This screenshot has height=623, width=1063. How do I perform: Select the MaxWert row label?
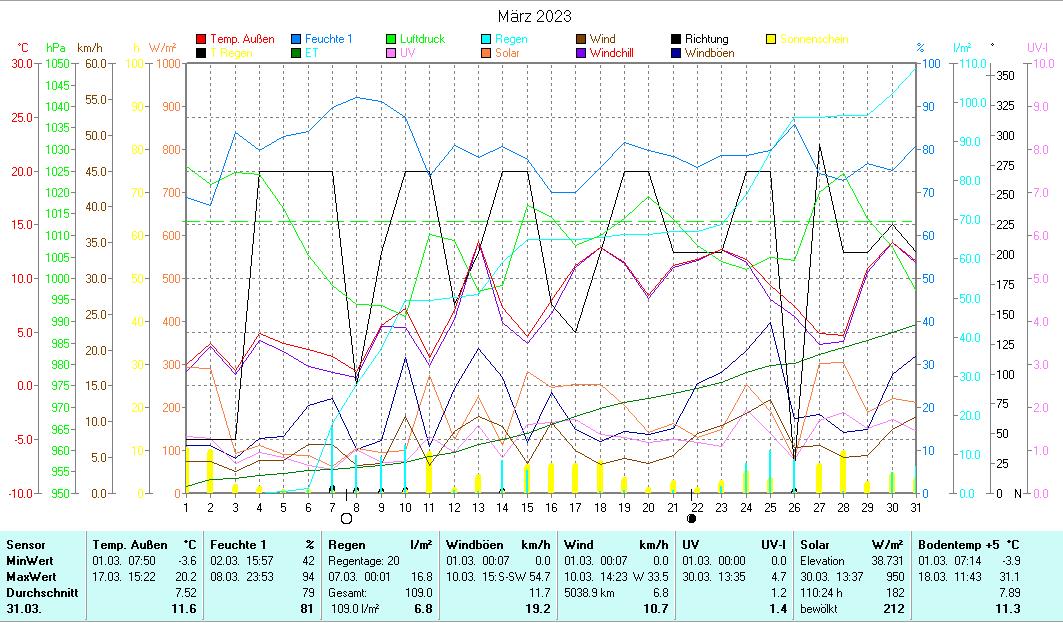pyautogui.click(x=31, y=577)
